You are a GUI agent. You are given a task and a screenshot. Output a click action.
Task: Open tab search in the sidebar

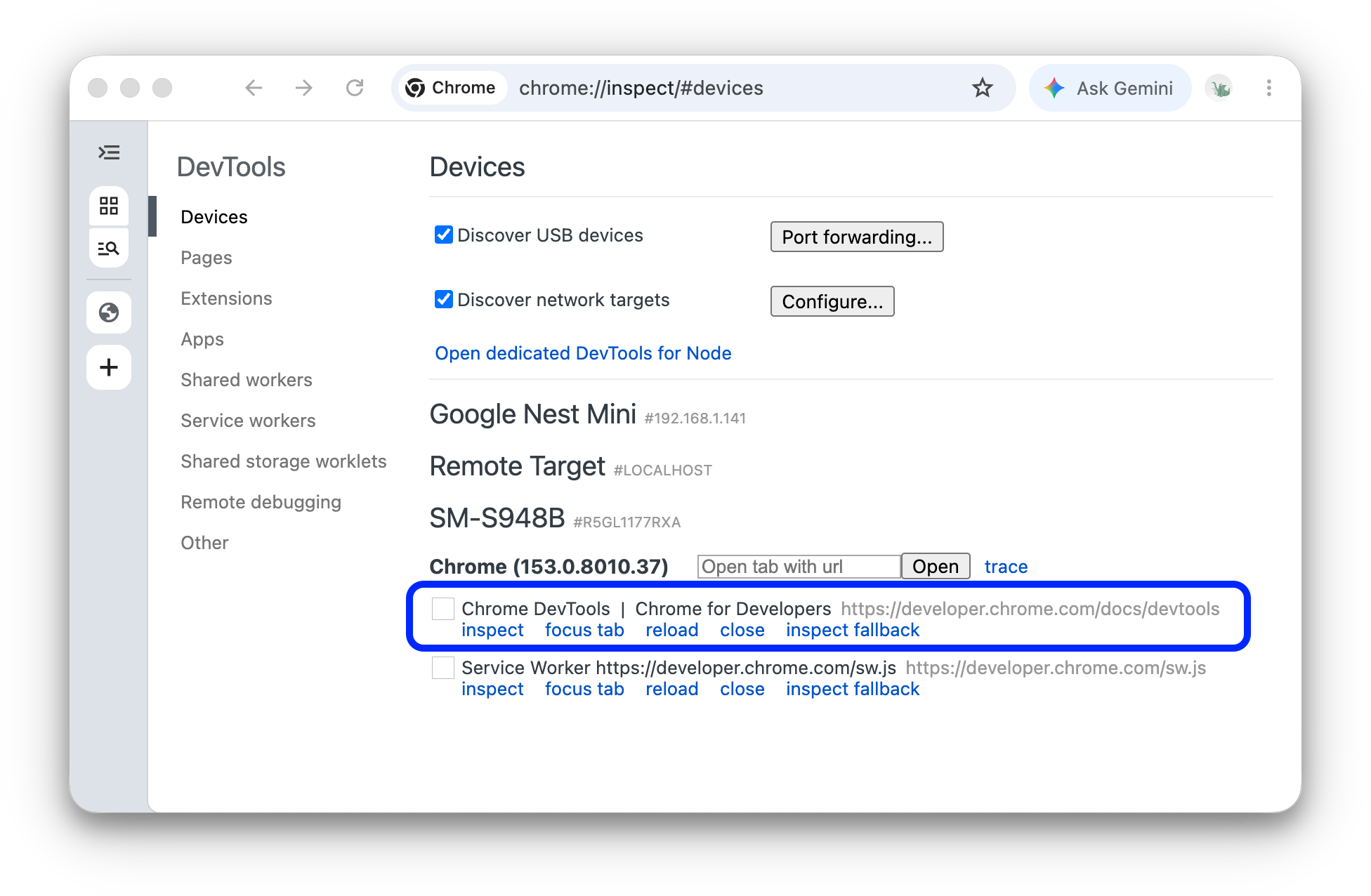pos(109,248)
